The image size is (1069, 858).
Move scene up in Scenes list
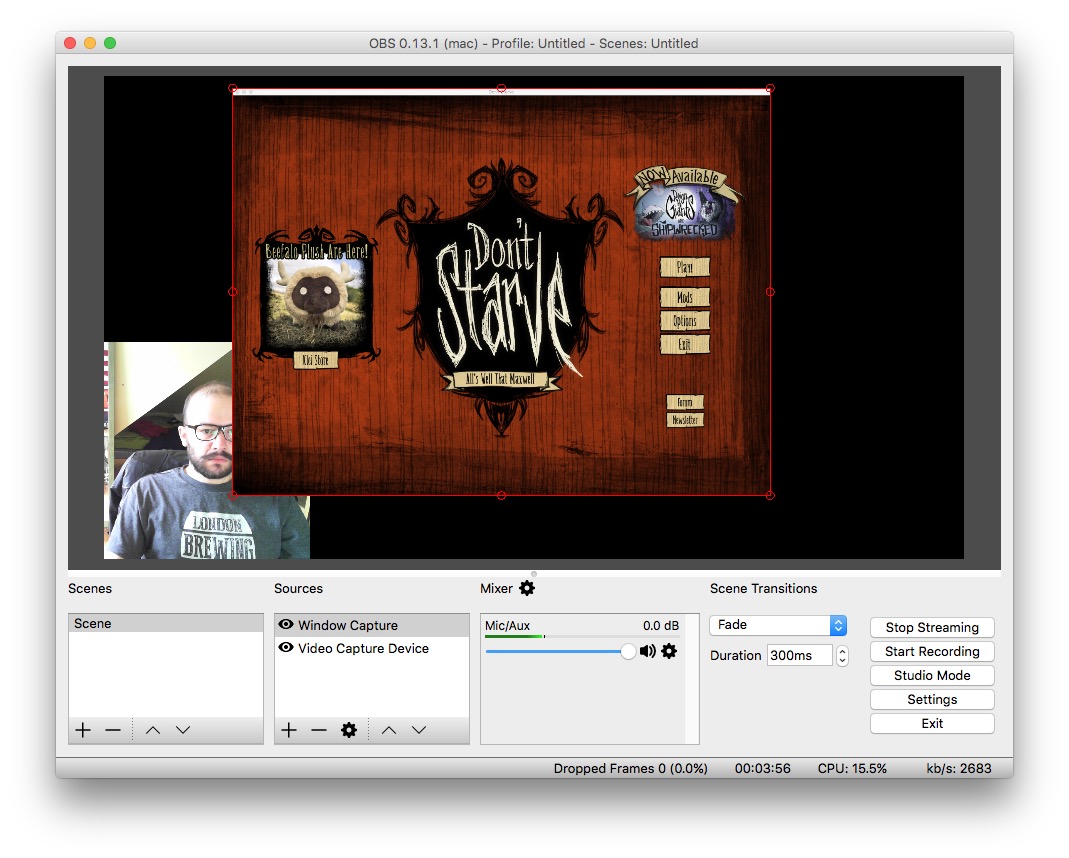click(x=153, y=730)
